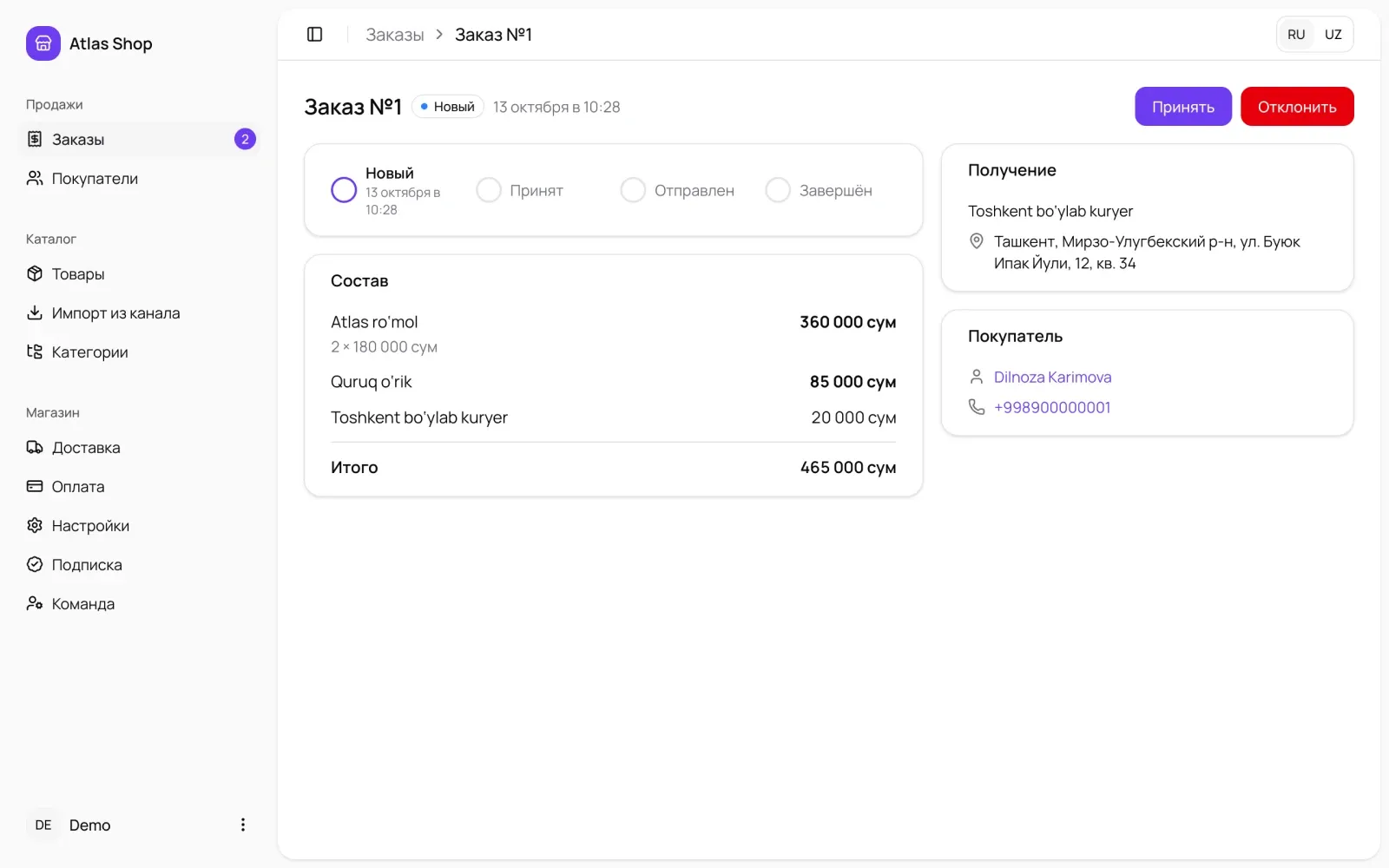Select the Новый status step circle
Image resolution: width=1389 pixels, height=868 pixels.
pyautogui.click(x=344, y=190)
